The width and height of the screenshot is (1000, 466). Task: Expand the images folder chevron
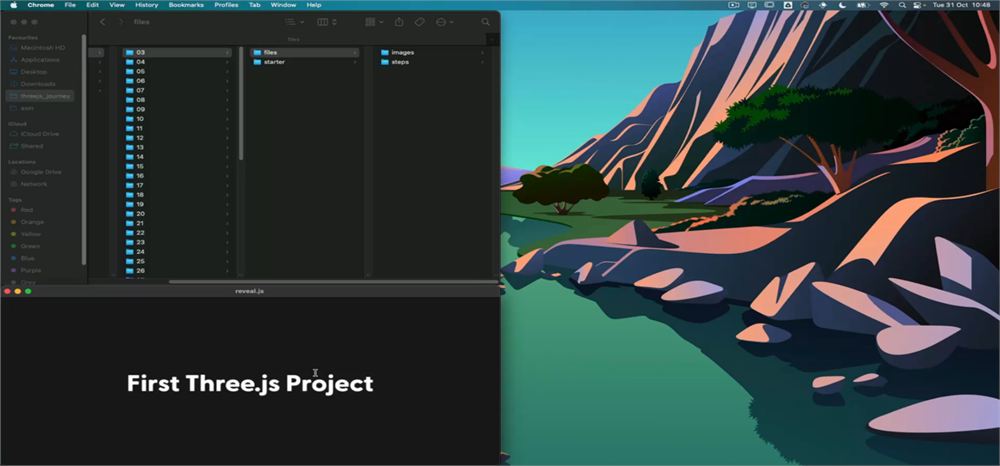(x=482, y=52)
